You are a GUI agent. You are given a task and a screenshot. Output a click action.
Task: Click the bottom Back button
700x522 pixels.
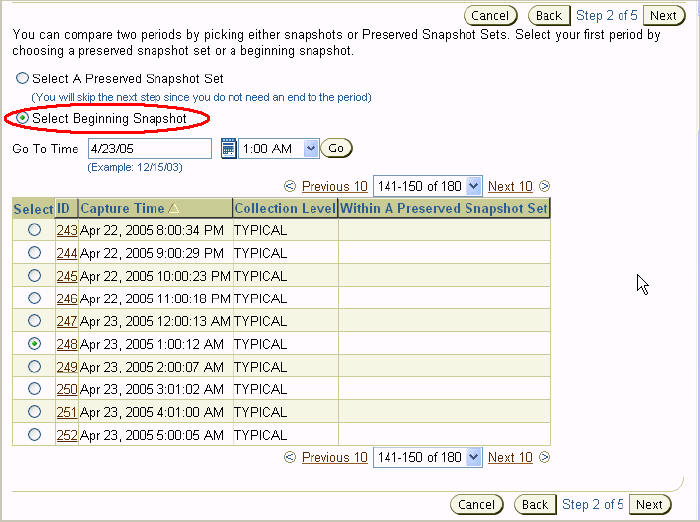535,505
